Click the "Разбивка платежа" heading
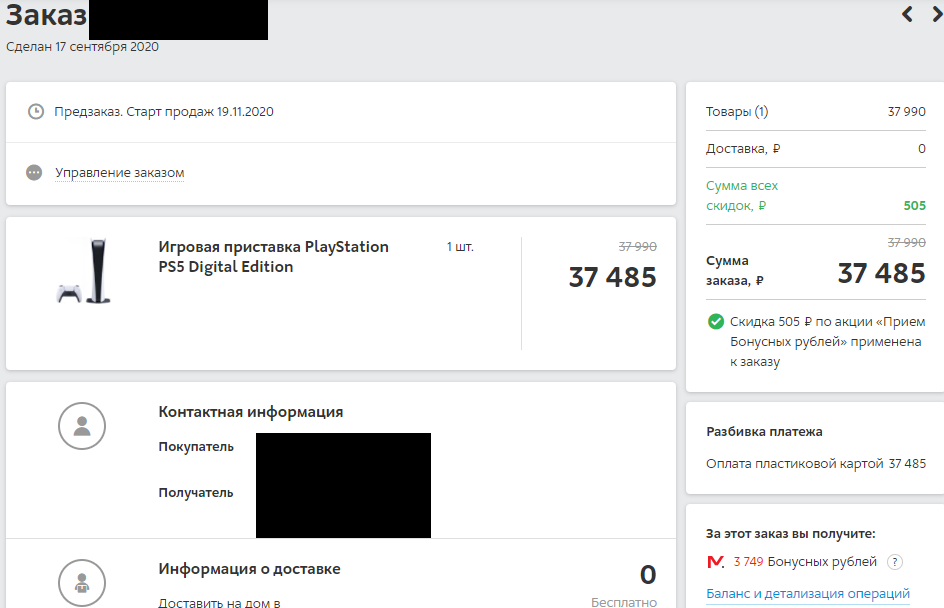The width and height of the screenshot is (944, 608). click(x=764, y=432)
